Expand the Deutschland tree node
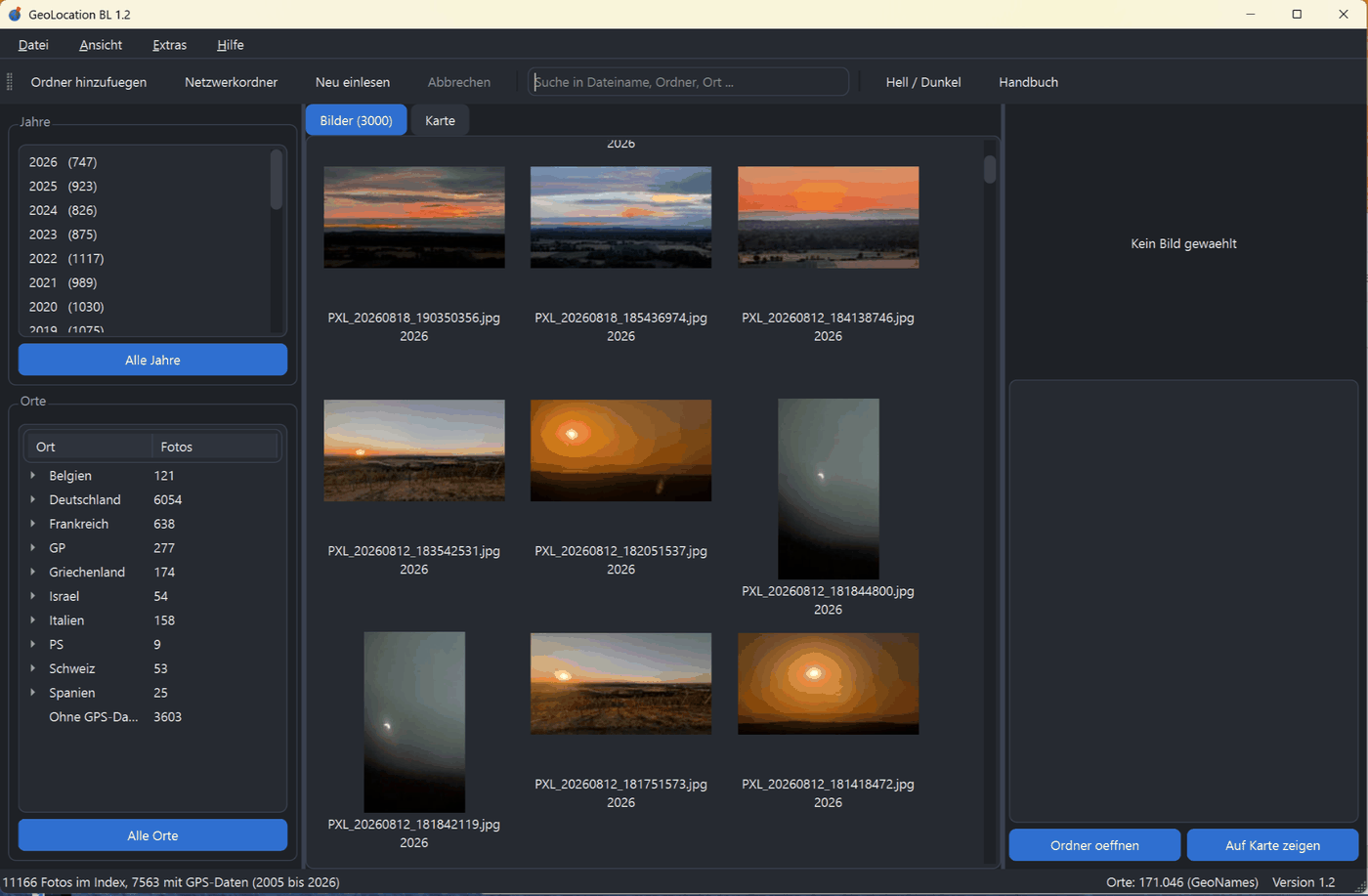 (x=32, y=499)
